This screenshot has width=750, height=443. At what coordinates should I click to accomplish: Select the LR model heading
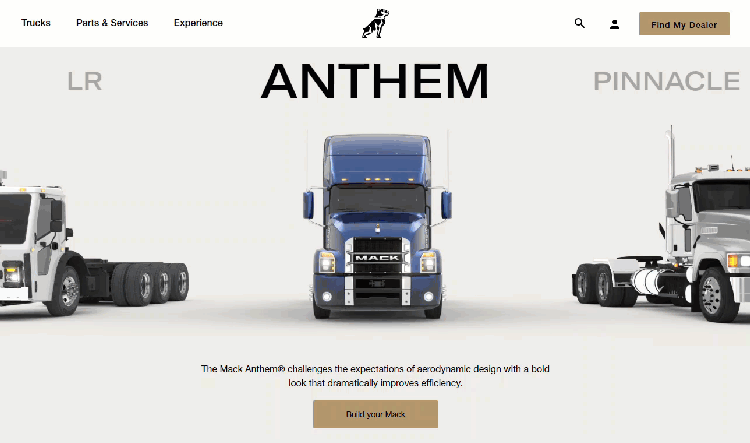point(85,81)
